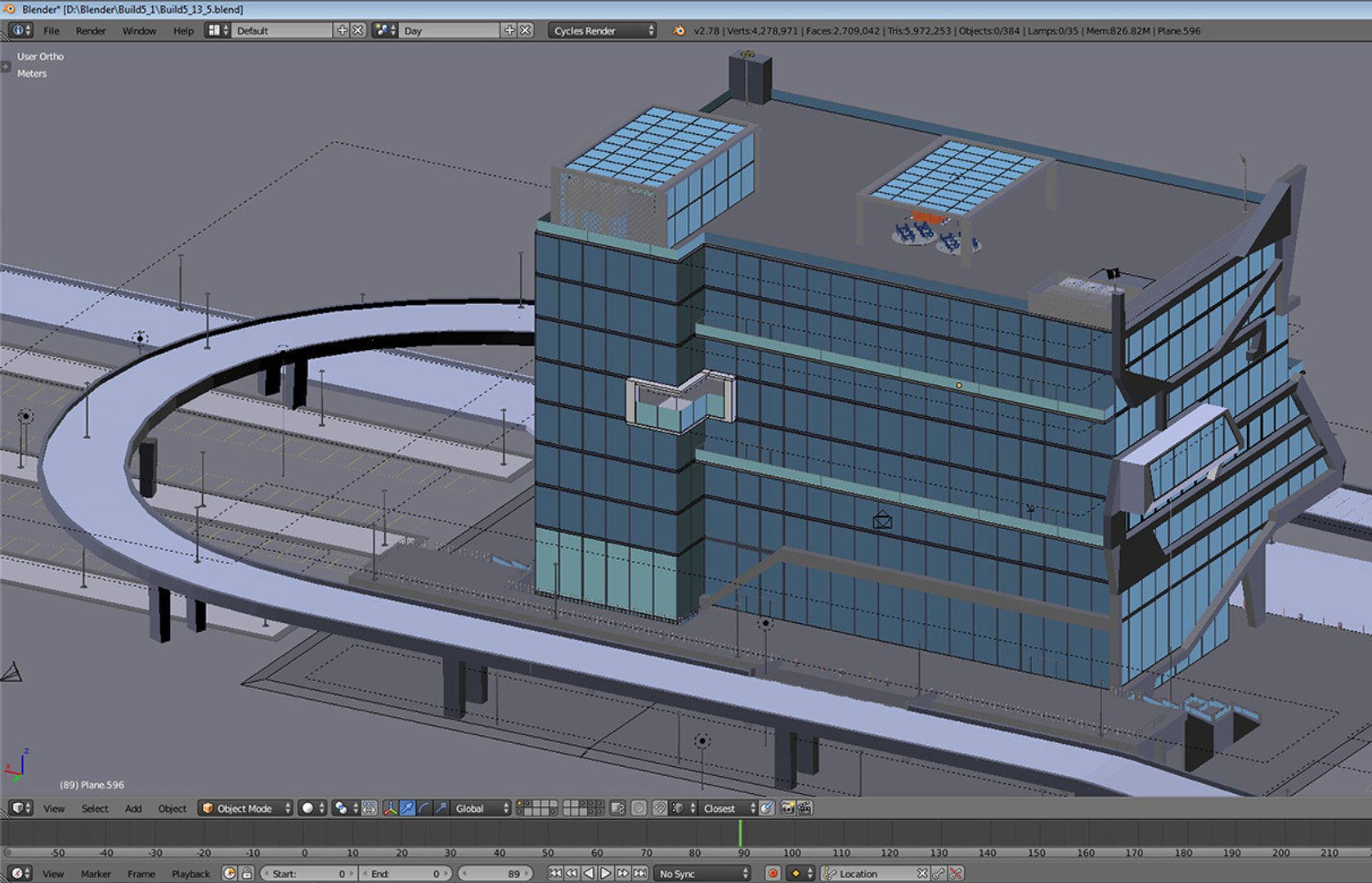Toggle proportional editing circle icon
The height and width of the screenshot is (883, 1372).
tap(639, 808)
